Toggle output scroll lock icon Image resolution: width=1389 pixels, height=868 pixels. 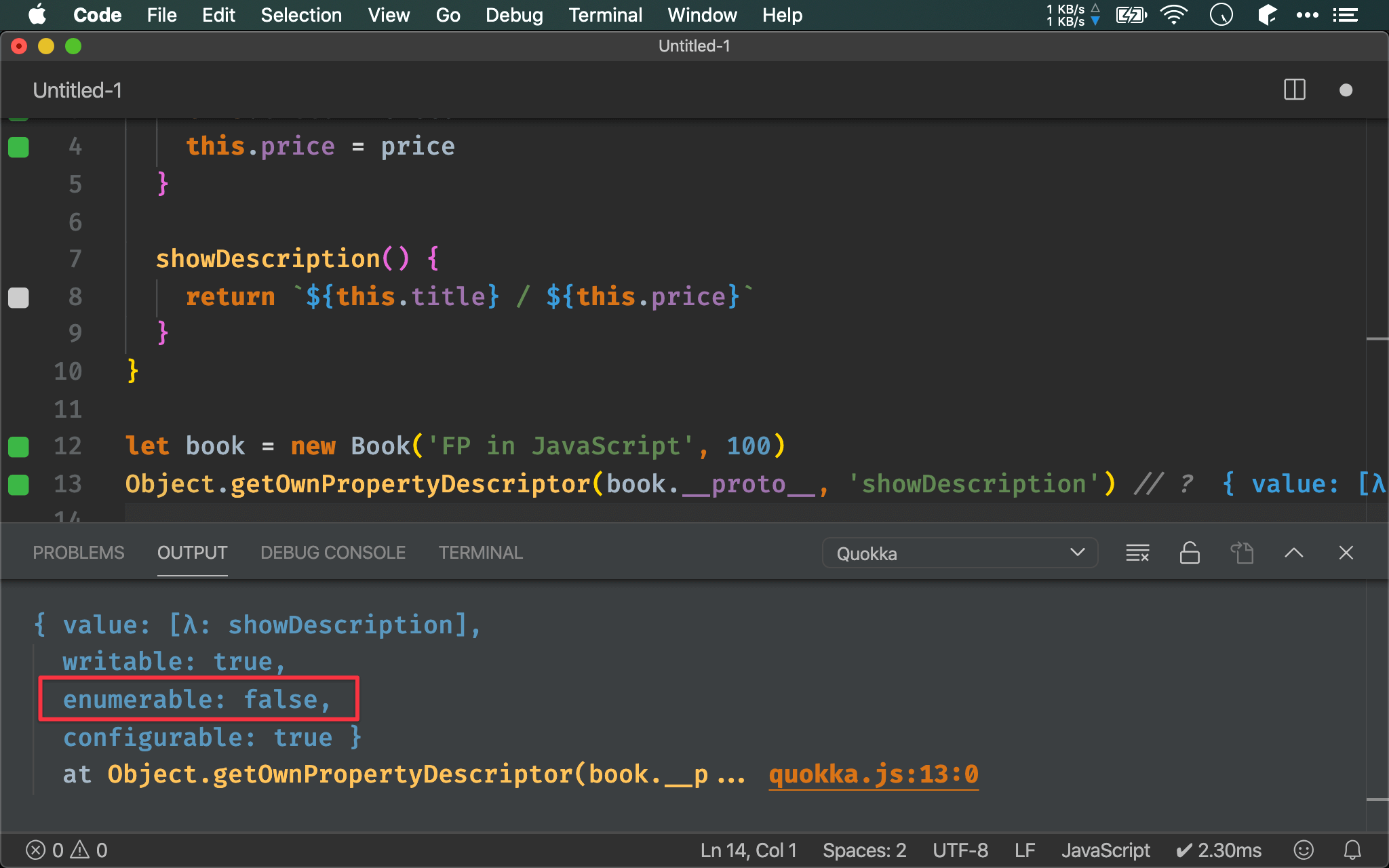(x=1190, y=553)
